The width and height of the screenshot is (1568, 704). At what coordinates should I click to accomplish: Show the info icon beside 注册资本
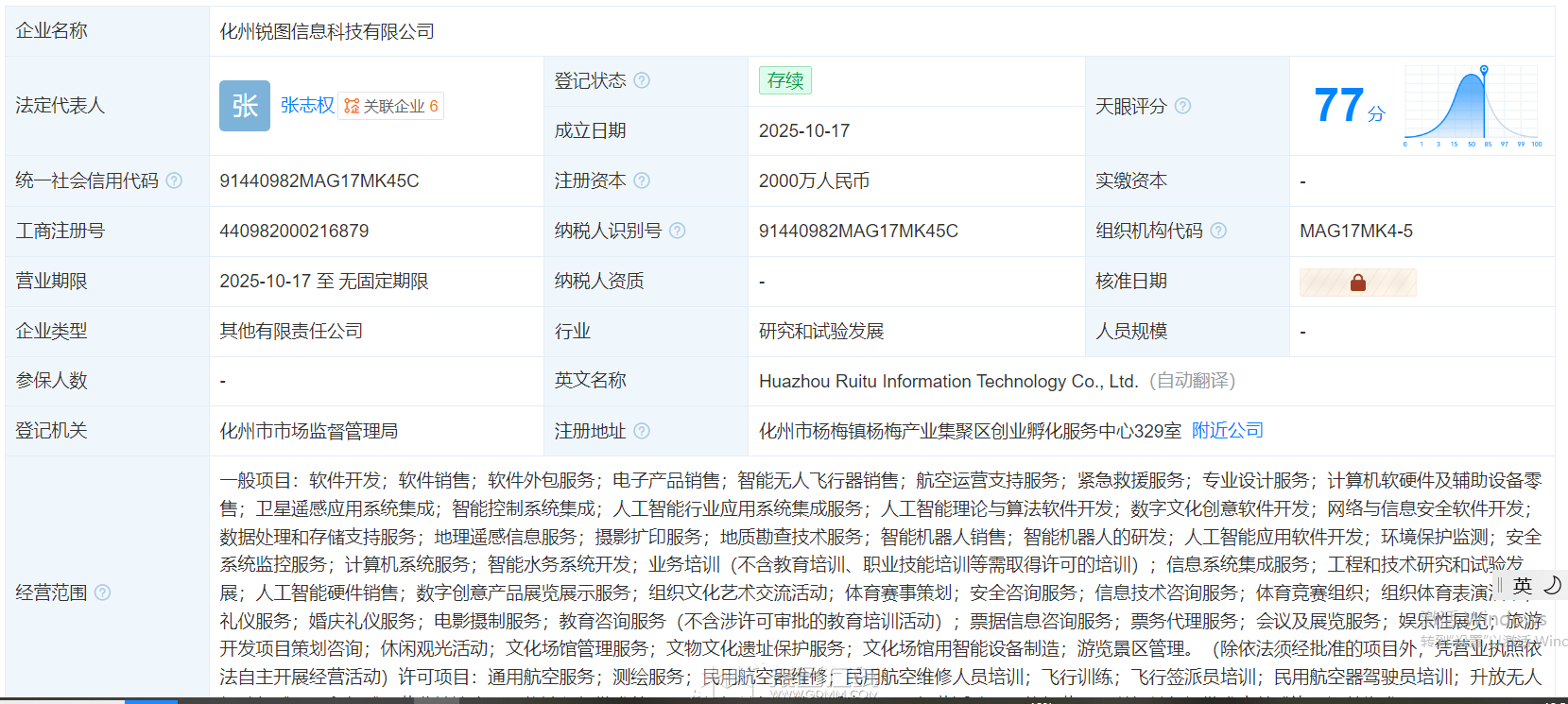tap(642, 180)
